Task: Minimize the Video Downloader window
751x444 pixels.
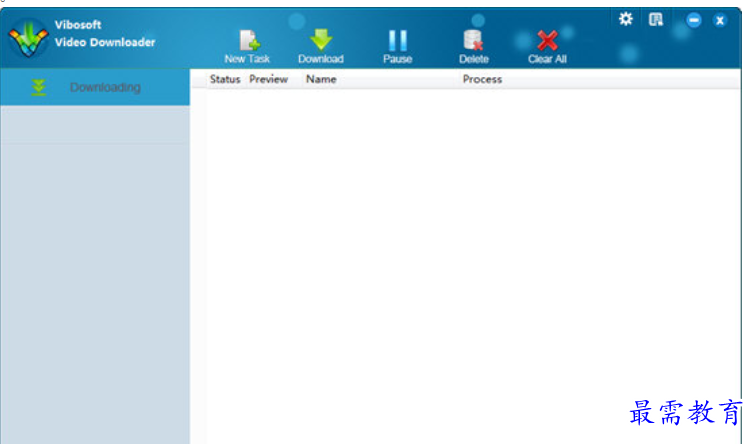Action: pyautogui.click(x=694, y=20)
